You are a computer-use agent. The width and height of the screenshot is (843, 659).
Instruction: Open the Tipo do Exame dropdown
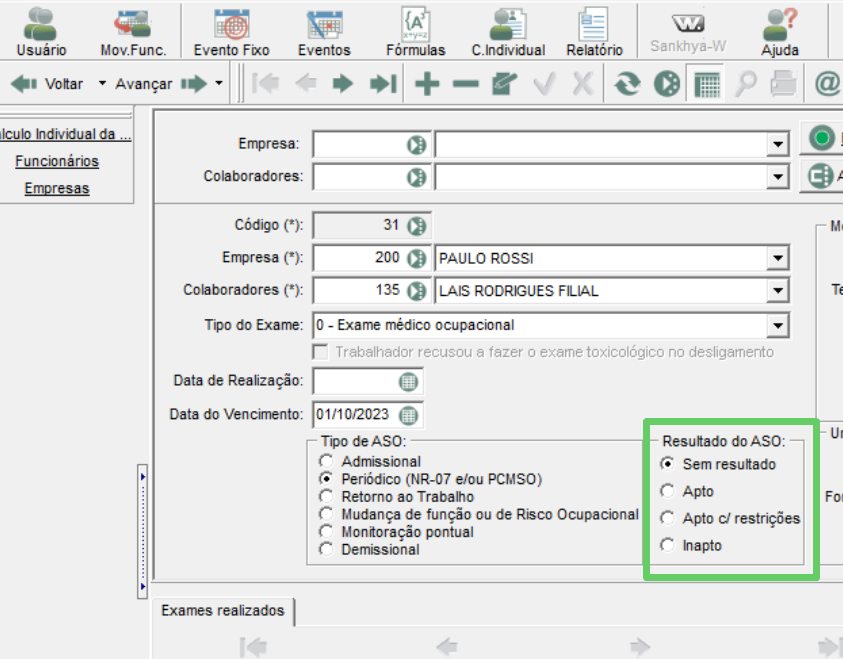(x=777, y=325)
